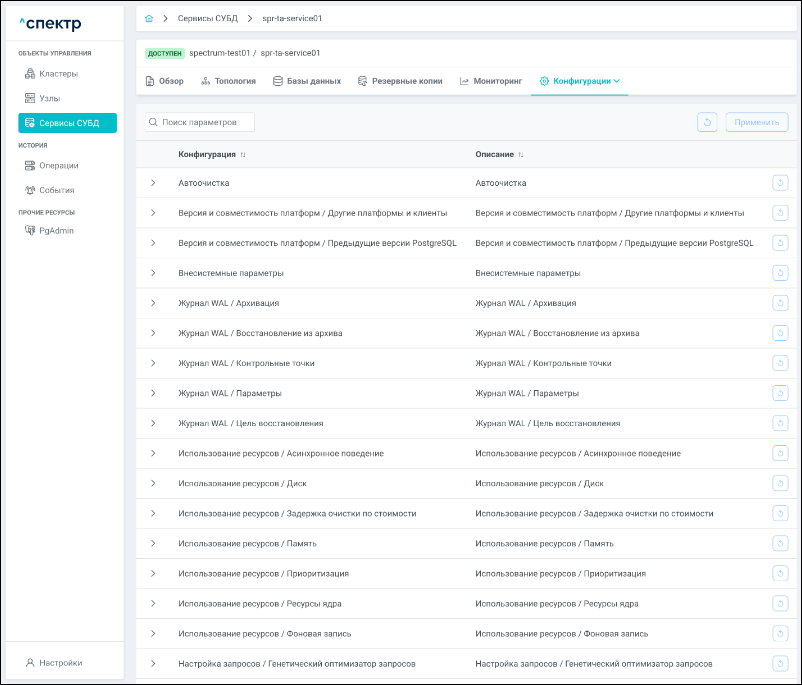This screenshot has height=685, width=802.
Task: Open Настройки at sidebar bottom
Action: (60, 662)
